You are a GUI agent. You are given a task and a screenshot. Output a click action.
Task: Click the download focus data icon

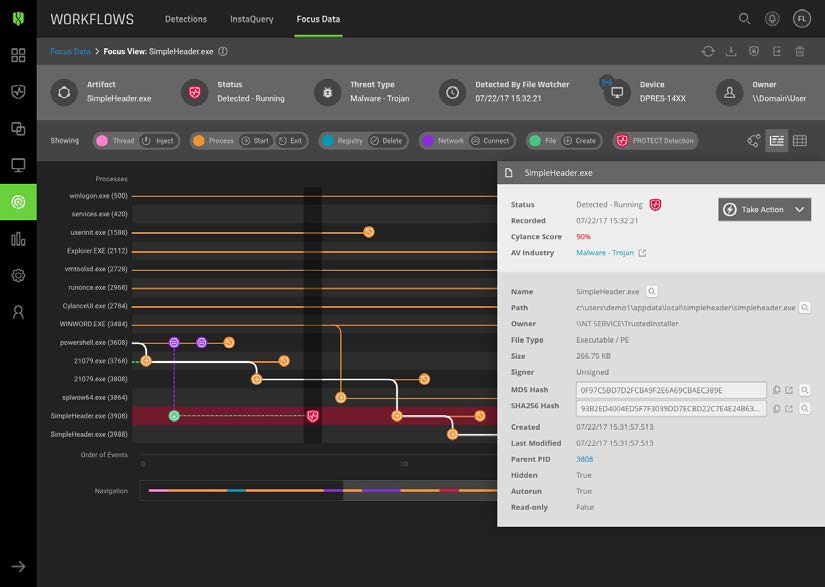pyautogui.click(x=731, y=52)
